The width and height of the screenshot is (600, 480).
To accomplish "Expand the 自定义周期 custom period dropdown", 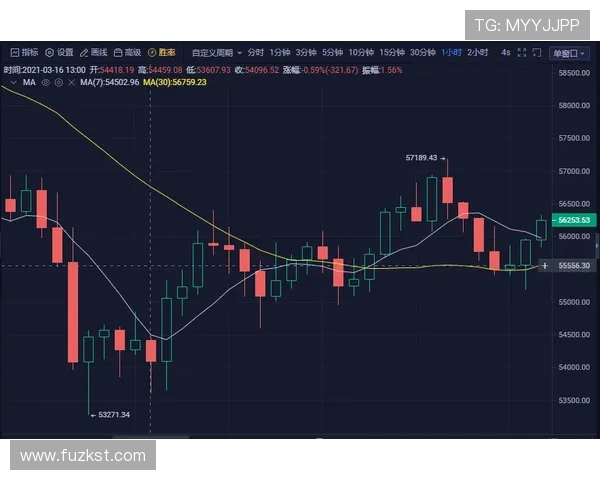I will (215, 52).
